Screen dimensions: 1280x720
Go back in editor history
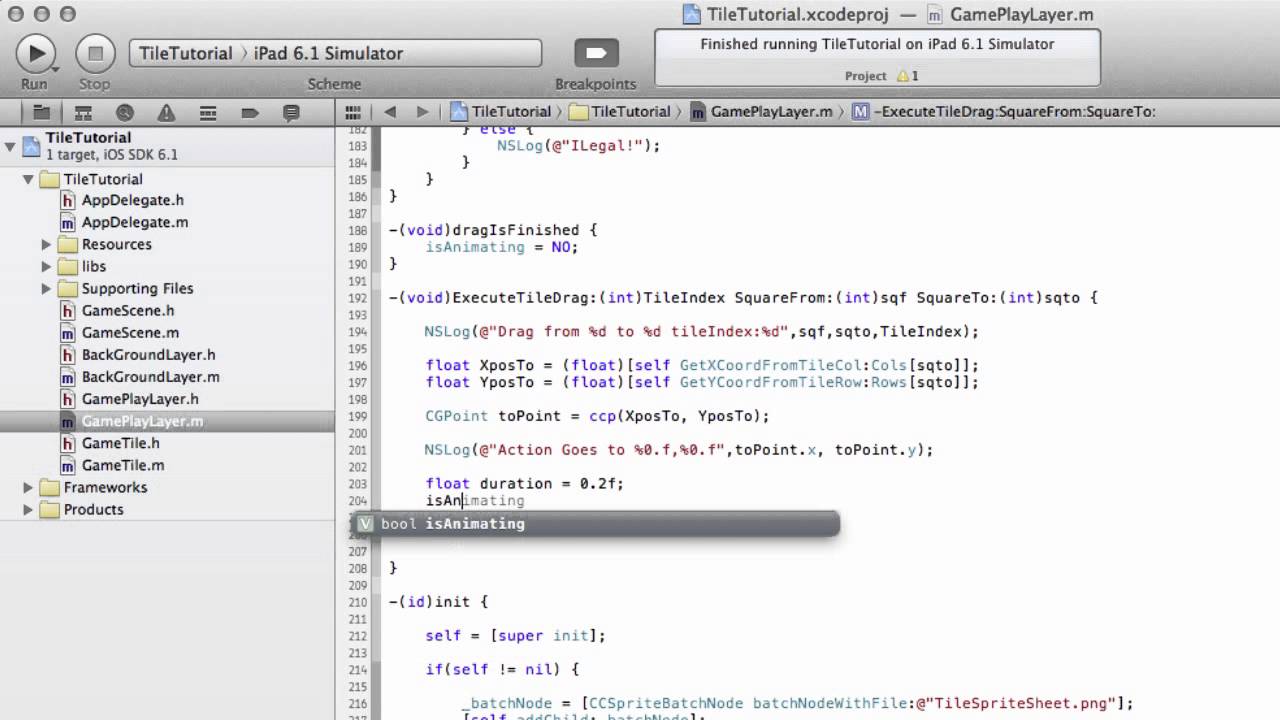(390, 112)
